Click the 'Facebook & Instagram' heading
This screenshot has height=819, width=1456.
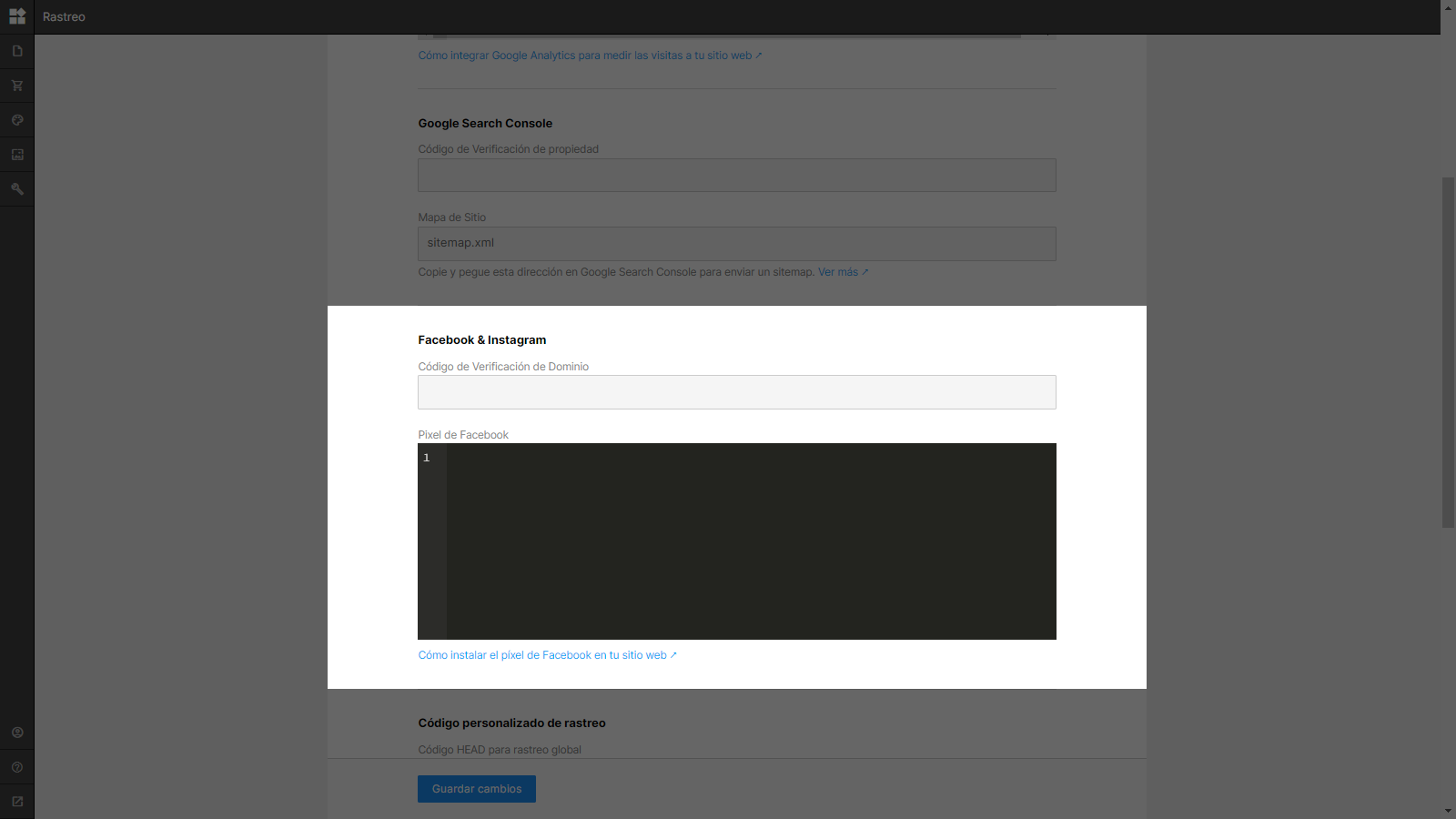pos(482,340)
